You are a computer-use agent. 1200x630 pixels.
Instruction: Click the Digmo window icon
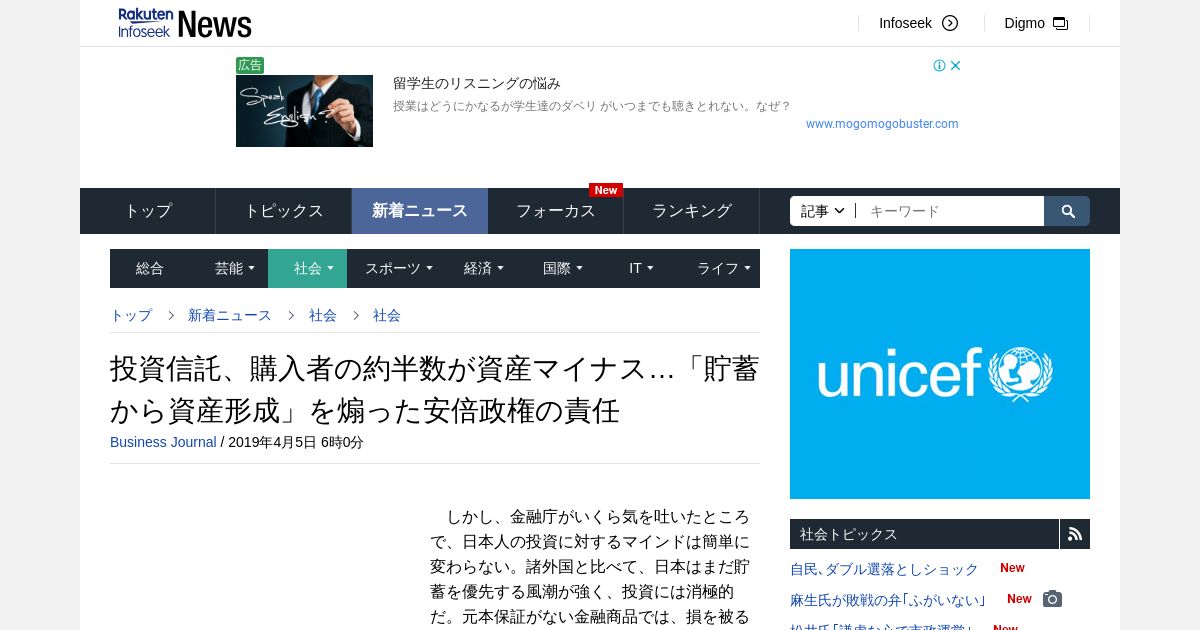(x=1061, y=23)
